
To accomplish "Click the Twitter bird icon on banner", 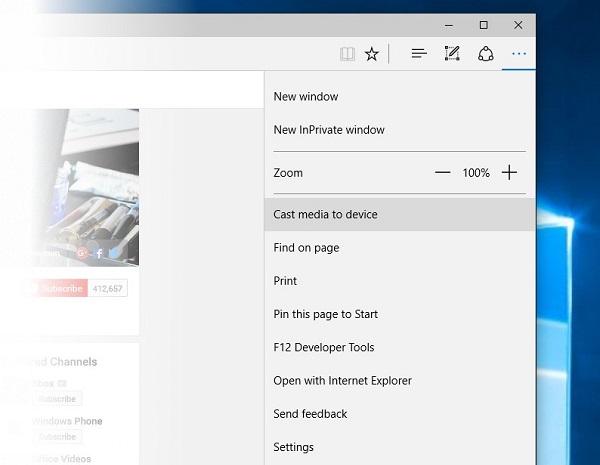I will 115,253.
